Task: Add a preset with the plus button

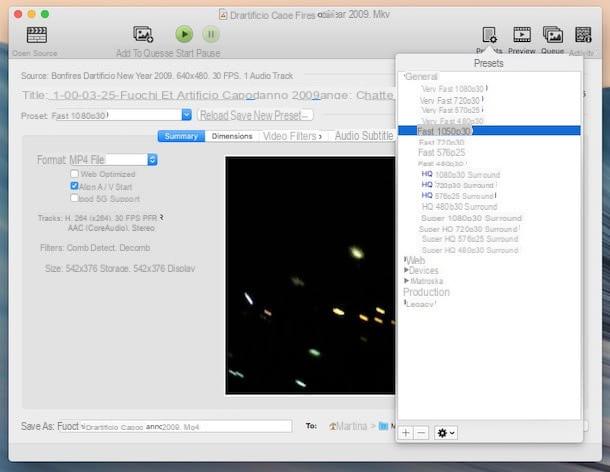Action: (x=405, y=433)
